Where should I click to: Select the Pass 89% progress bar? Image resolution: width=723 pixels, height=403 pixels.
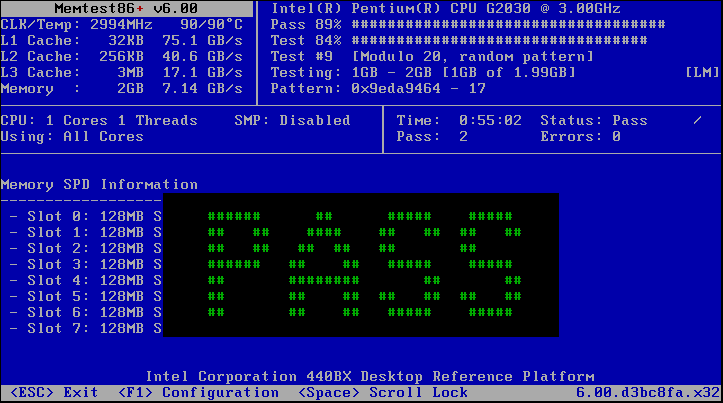tap(468, 24)
